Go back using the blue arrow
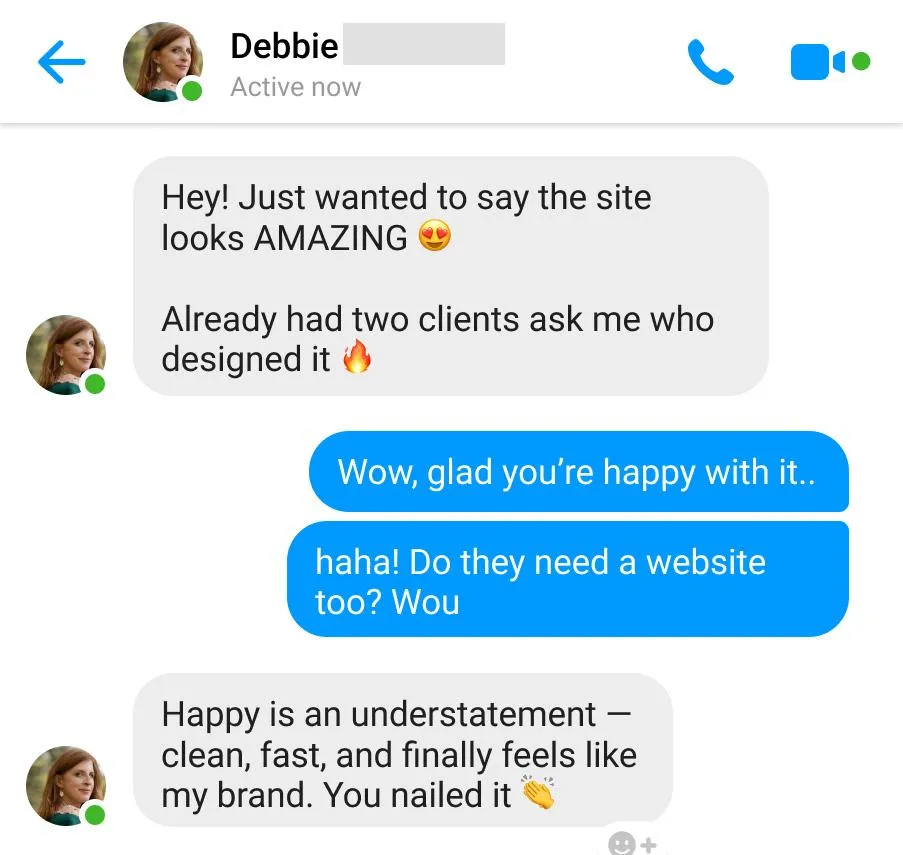The width and height of the screenshot is (903, 855). pyautogui.click(x=62, y=62)
